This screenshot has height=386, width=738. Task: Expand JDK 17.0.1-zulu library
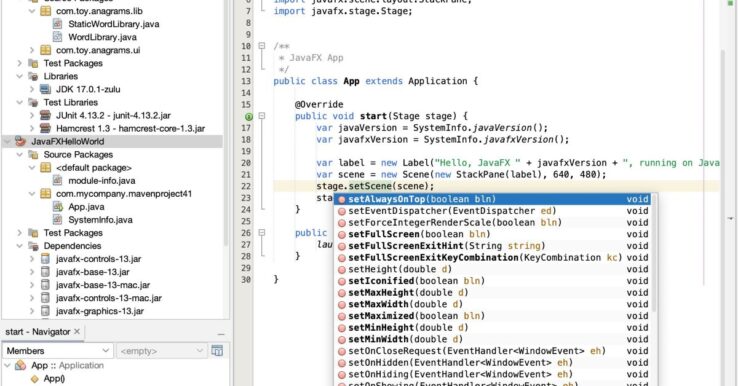click(x=32, y=89)
